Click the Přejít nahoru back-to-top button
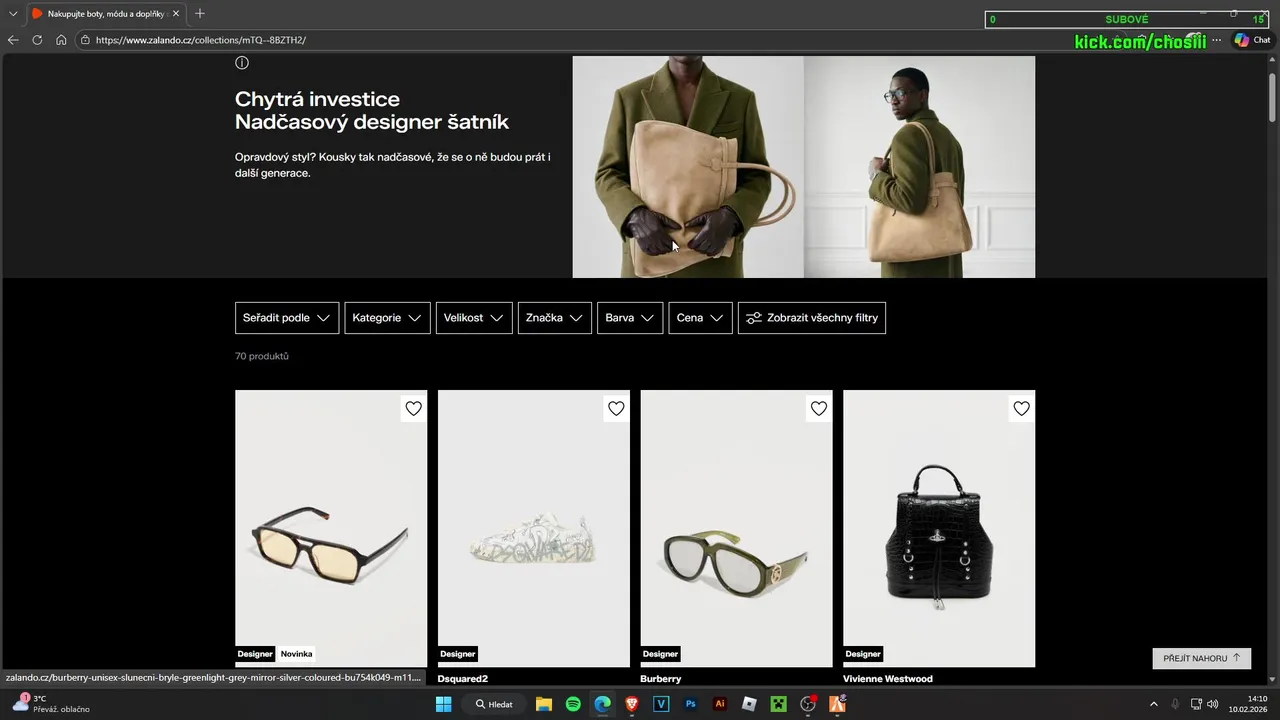This screenshot has width=1280, height=720. coord(1201,658)
